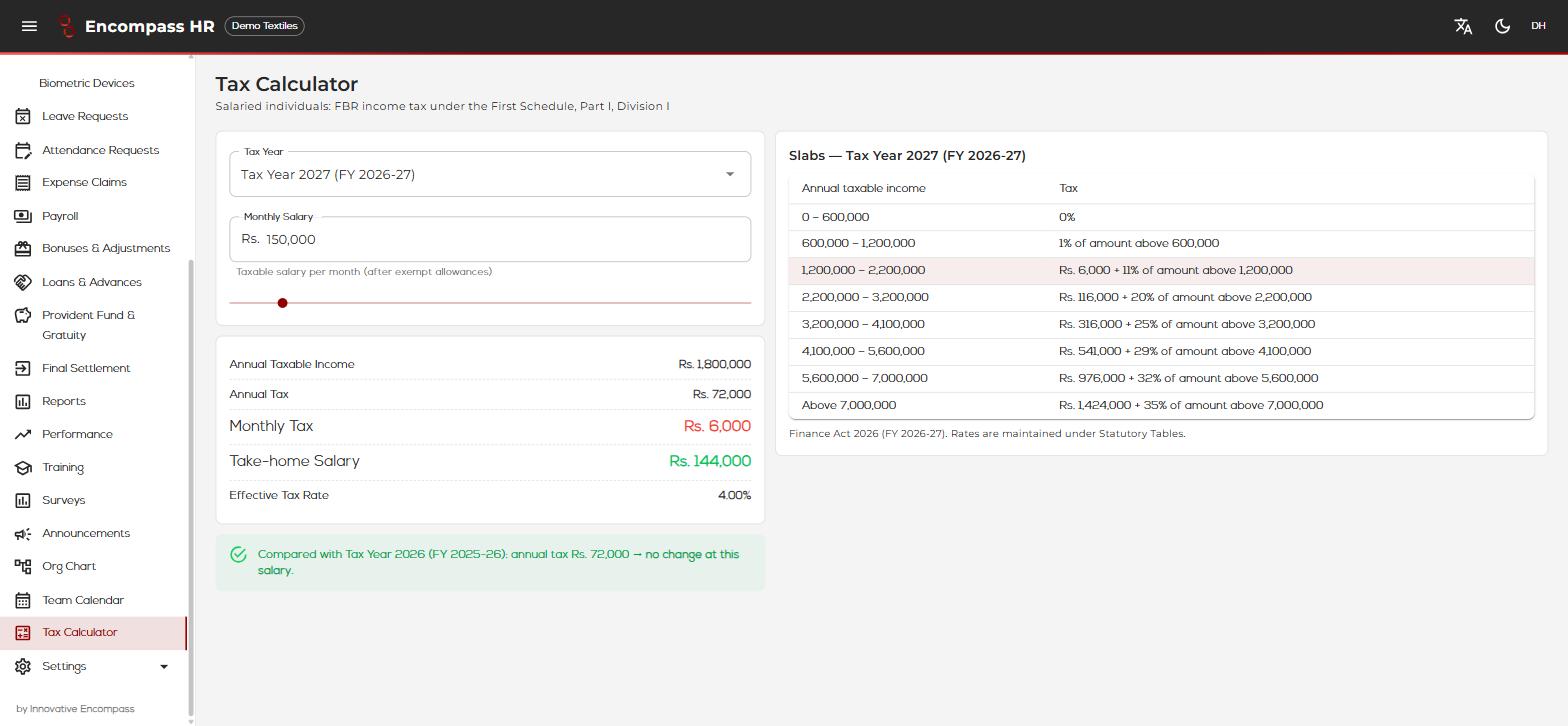Open the hamburger navigation menu
Image resolution: width=1568 pixels, height=726 pixels.
(29, 26)
